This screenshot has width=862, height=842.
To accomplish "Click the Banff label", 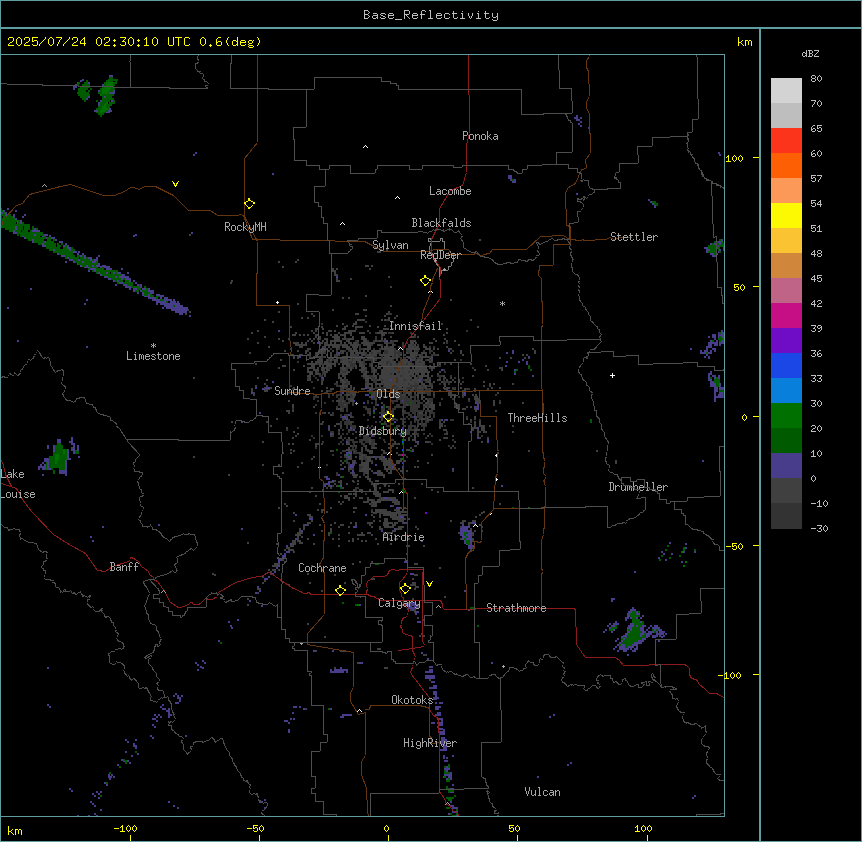I will point(124,567).
